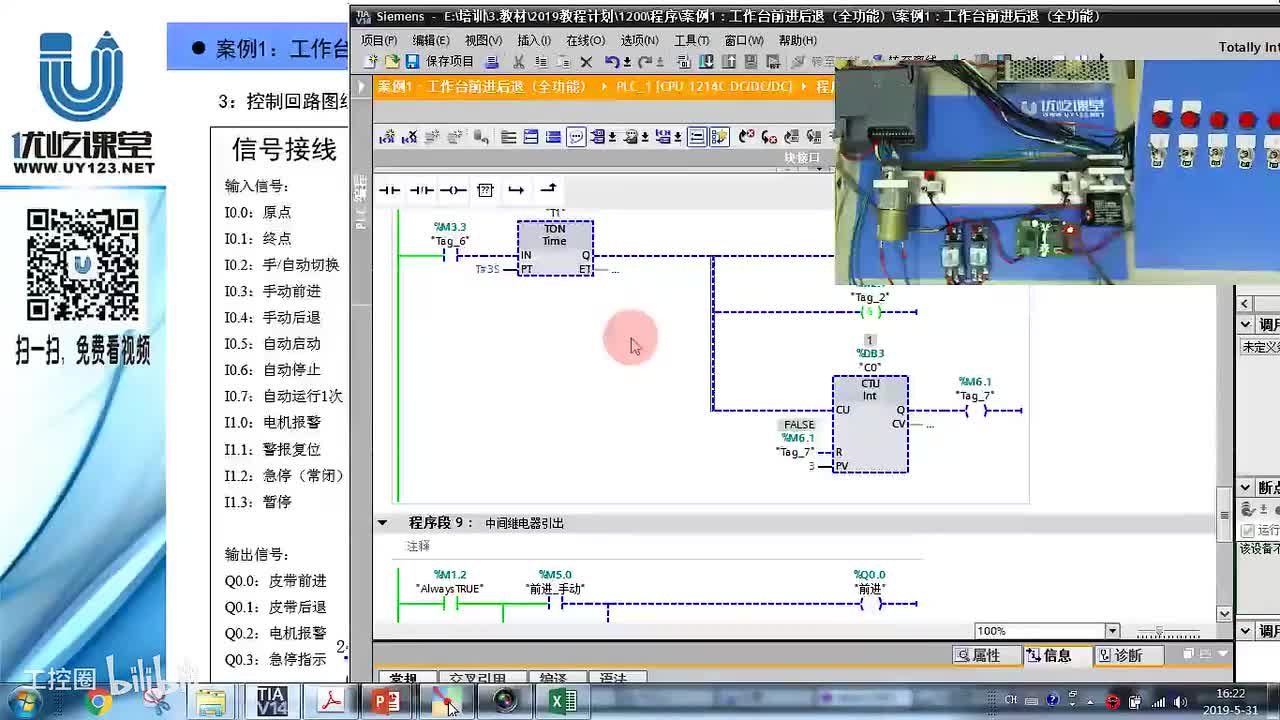The height and width of the screenshot is (720, 1280).
Task: Click the Tag_7 output coil M6.1
Action: tap(975, 410)
